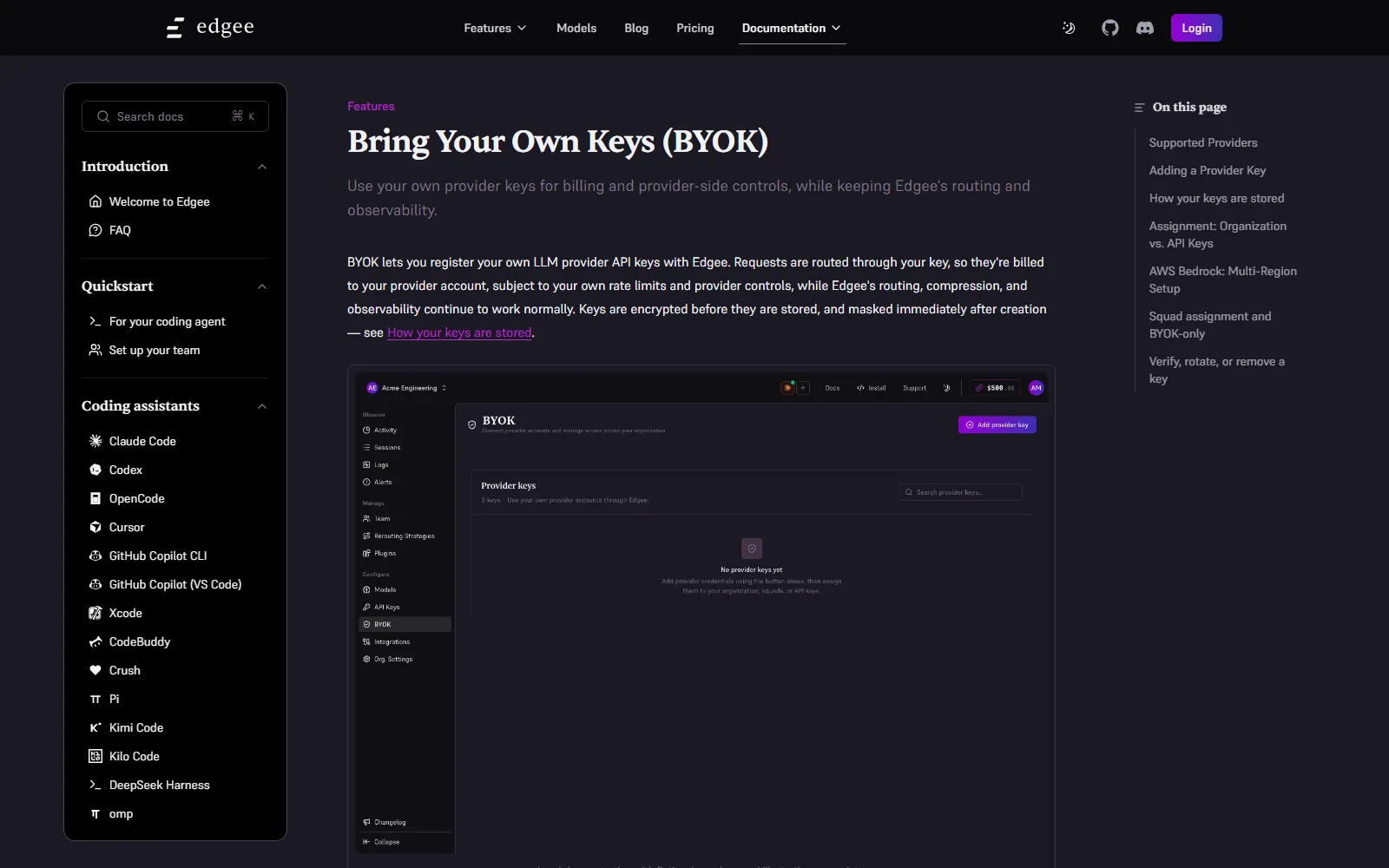Collapse the Coding assistants section
The image size is (1389, 868).
262,406
